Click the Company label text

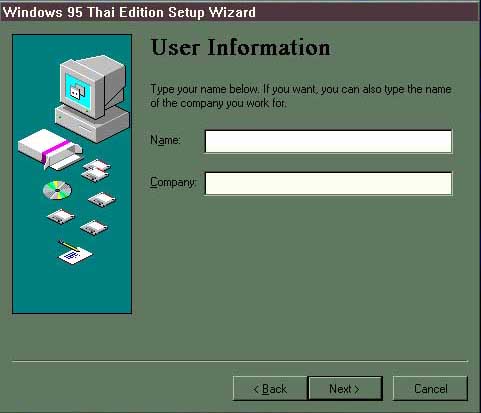[x=173, y=183]
